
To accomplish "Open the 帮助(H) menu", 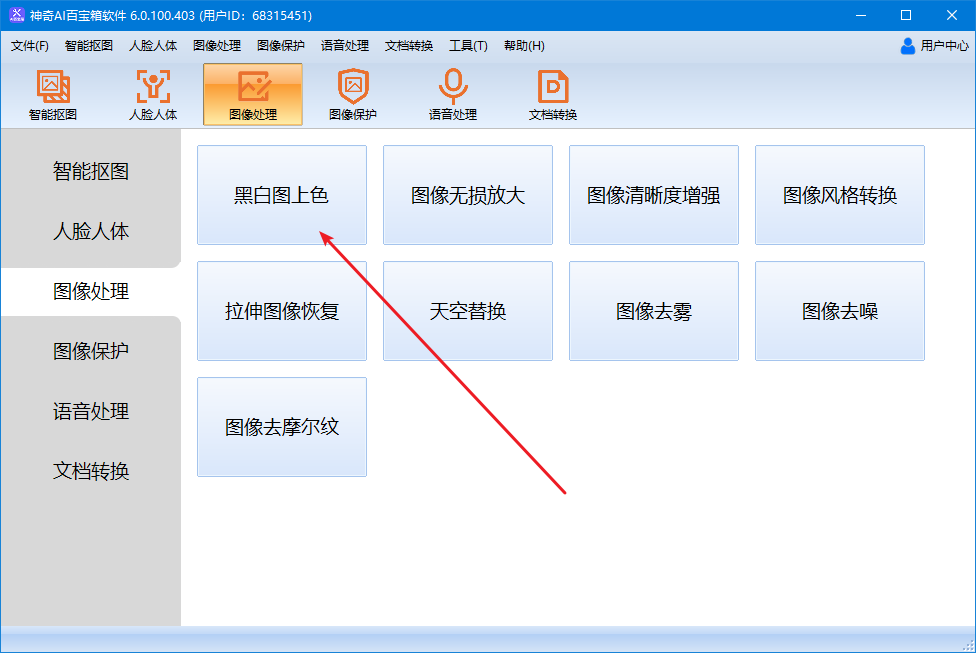I will click(524, 45).
